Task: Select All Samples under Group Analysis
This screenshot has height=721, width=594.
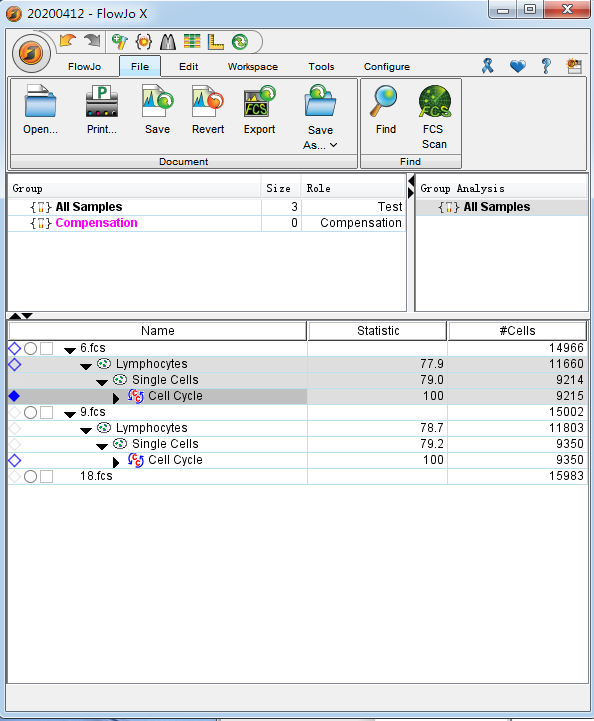Action: point(502,207)
